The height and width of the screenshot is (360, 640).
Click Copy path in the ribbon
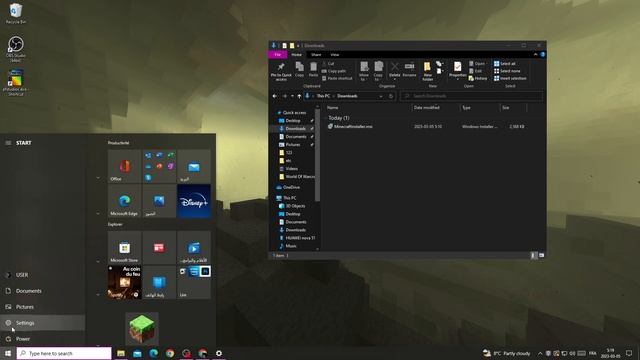333,71
